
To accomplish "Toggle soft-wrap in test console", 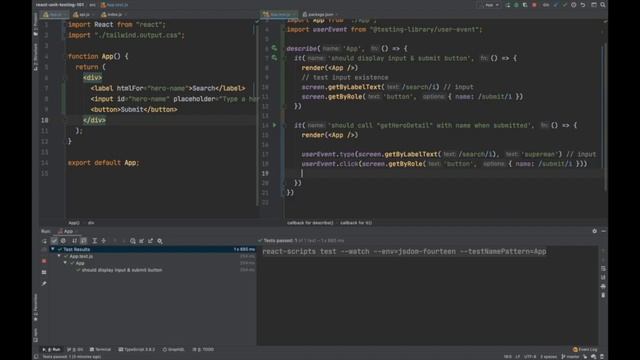I will click(x=603, y=269).
